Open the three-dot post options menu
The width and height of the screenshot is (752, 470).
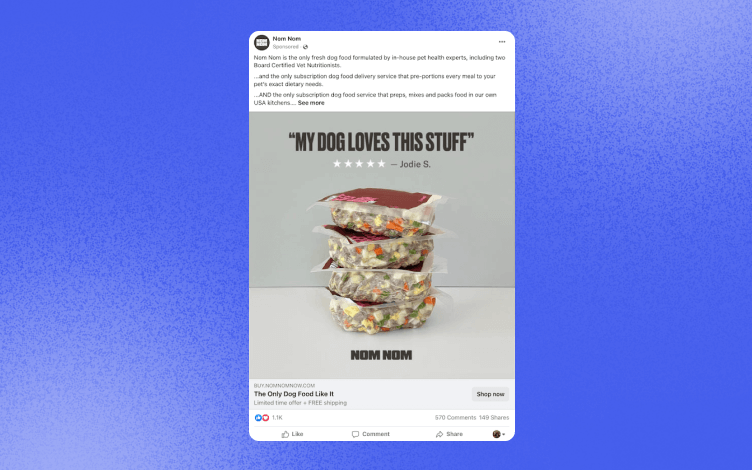pyautogui.click(x=502, y=42)
